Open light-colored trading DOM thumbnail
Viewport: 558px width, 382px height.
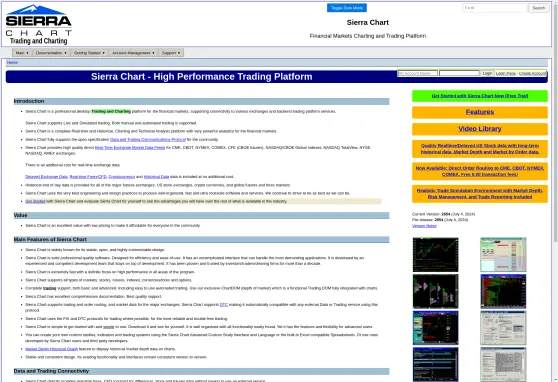pos(503,255)
